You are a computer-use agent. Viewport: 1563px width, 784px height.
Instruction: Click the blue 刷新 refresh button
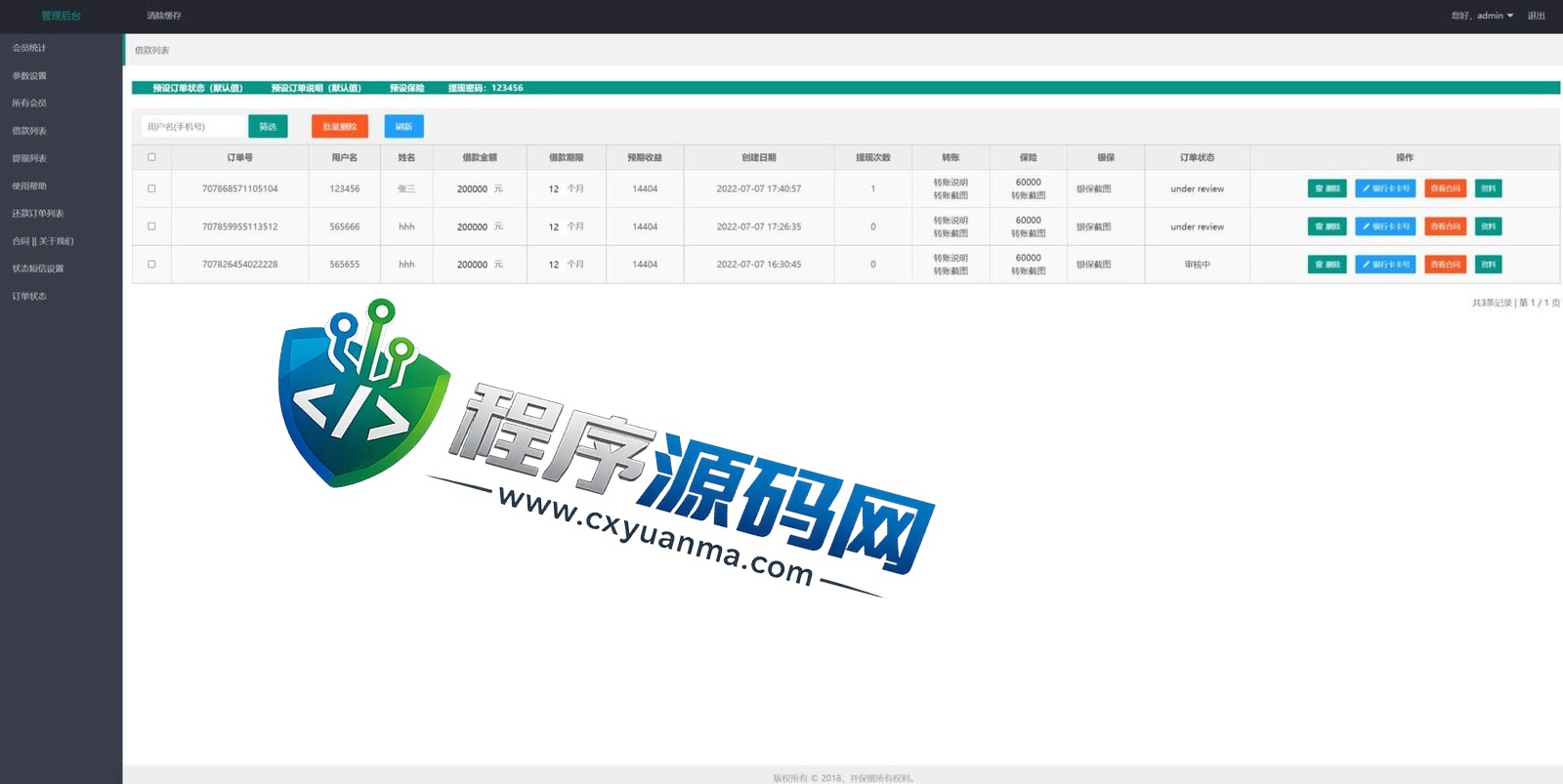click(x=403, y=127)
